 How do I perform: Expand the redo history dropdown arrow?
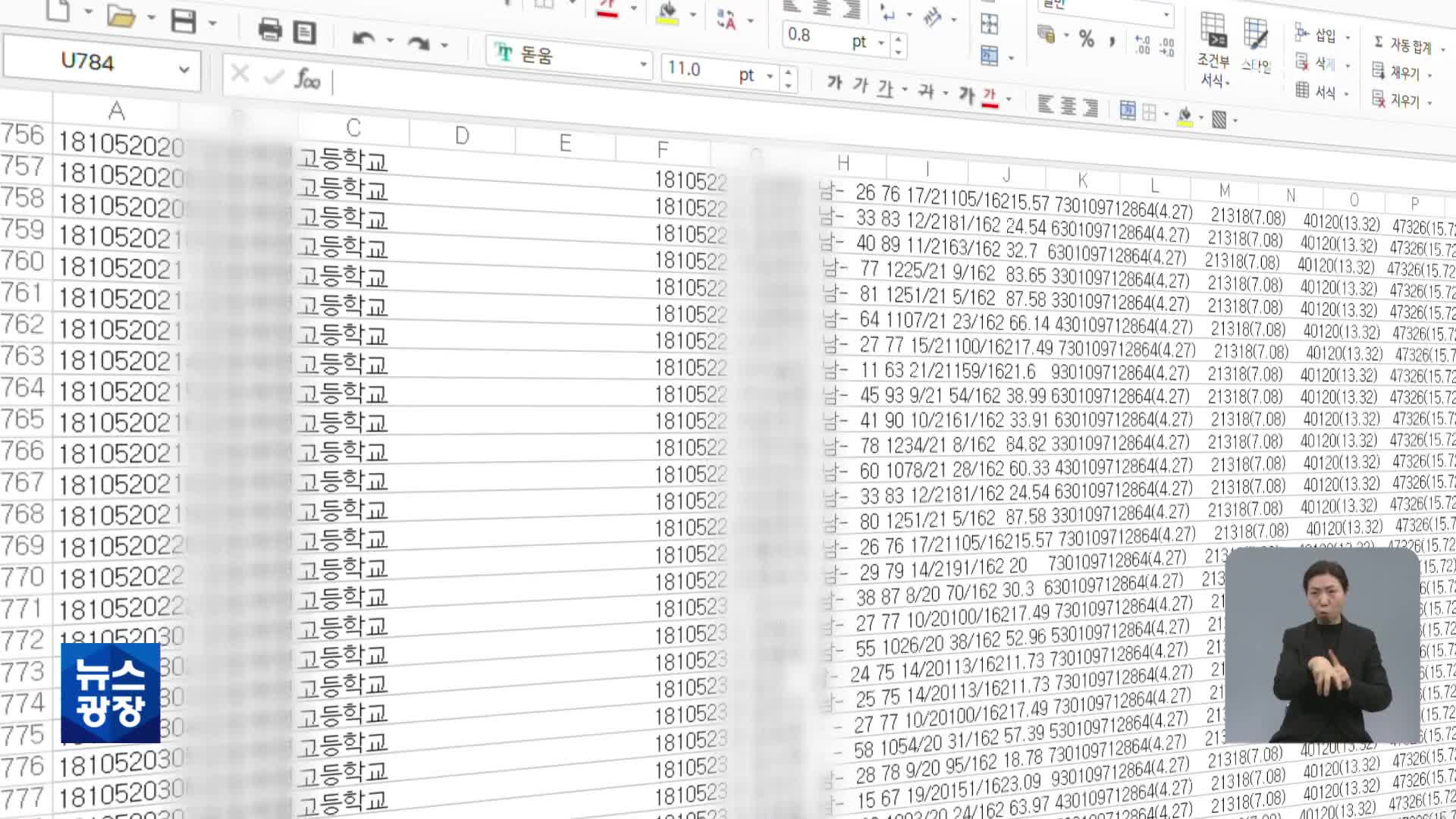click(x=444, y=45)
